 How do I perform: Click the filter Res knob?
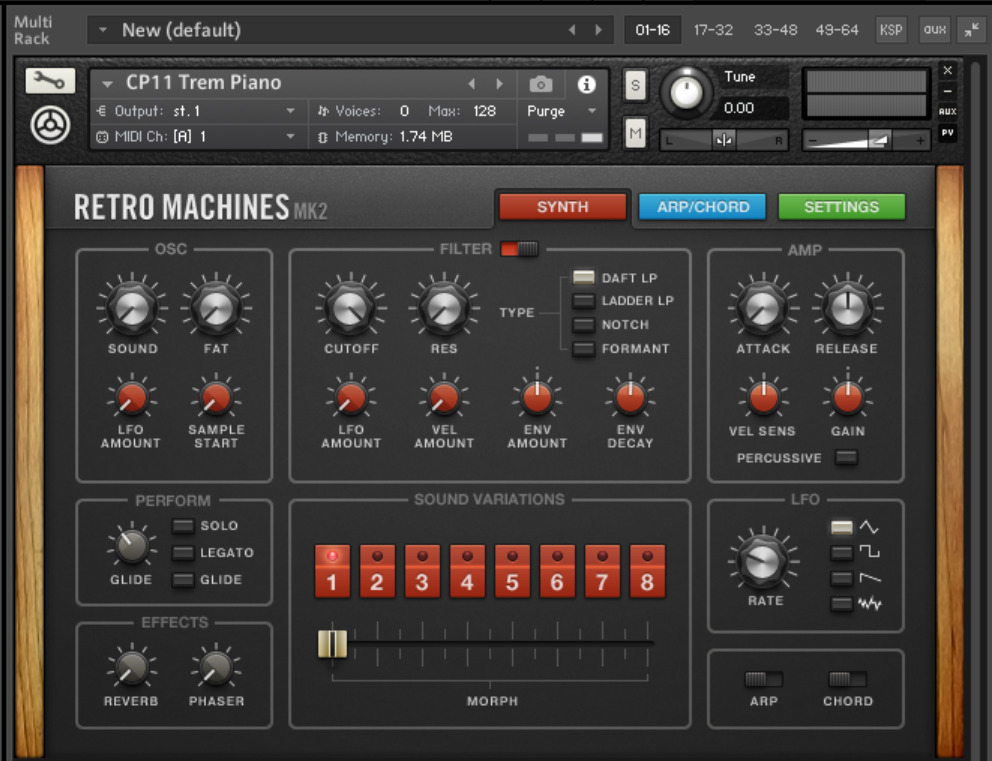pyautogui.click(x=444, y=307)
